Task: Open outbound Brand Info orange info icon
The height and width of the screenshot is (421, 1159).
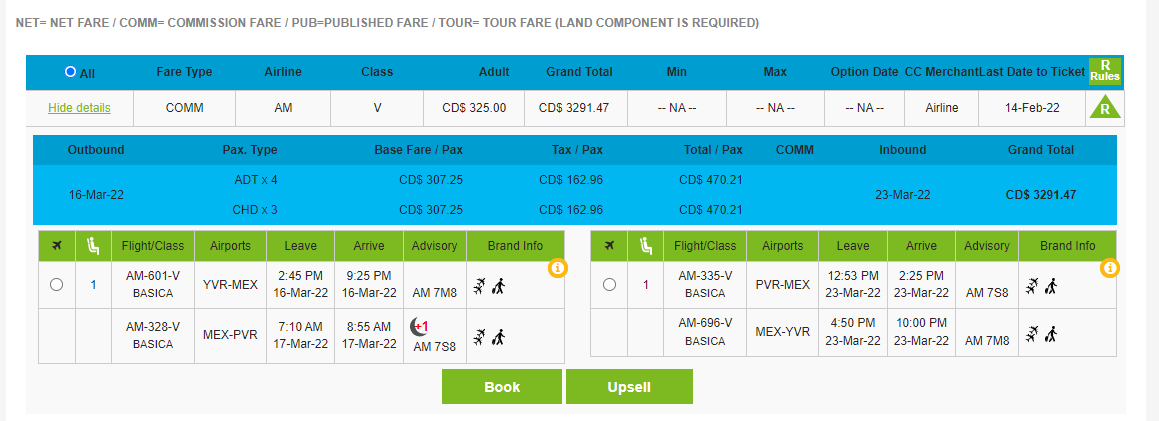Action: (x=558, y=268)
